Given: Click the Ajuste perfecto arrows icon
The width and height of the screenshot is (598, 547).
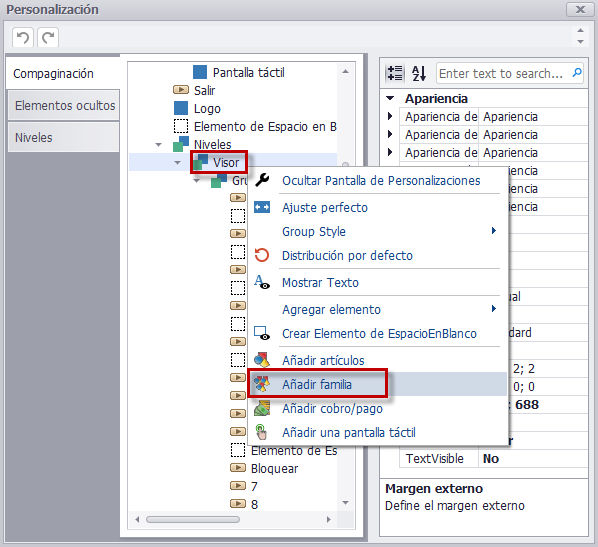Looking at the screenshot, I should coord(262,207).
